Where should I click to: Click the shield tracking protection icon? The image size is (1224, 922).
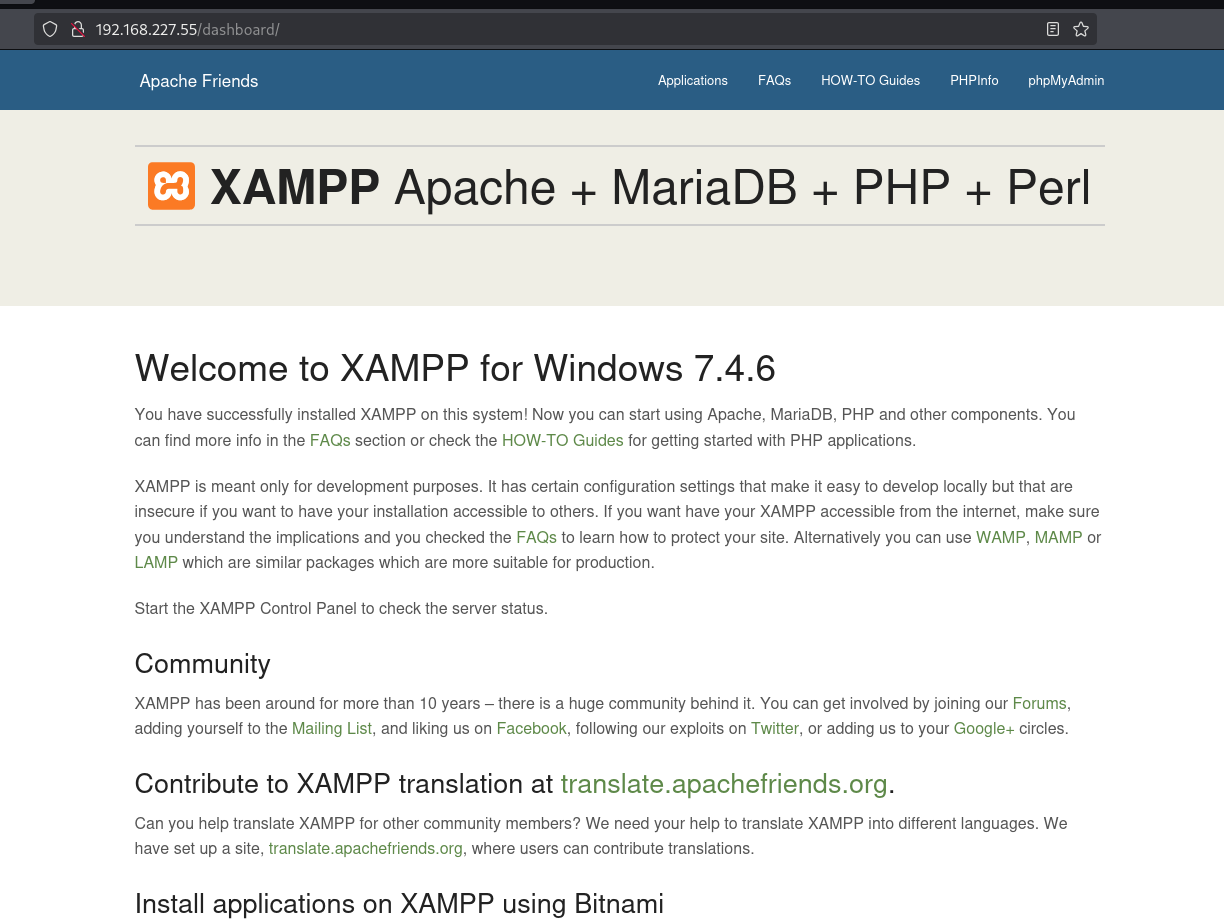click(50, 30)
